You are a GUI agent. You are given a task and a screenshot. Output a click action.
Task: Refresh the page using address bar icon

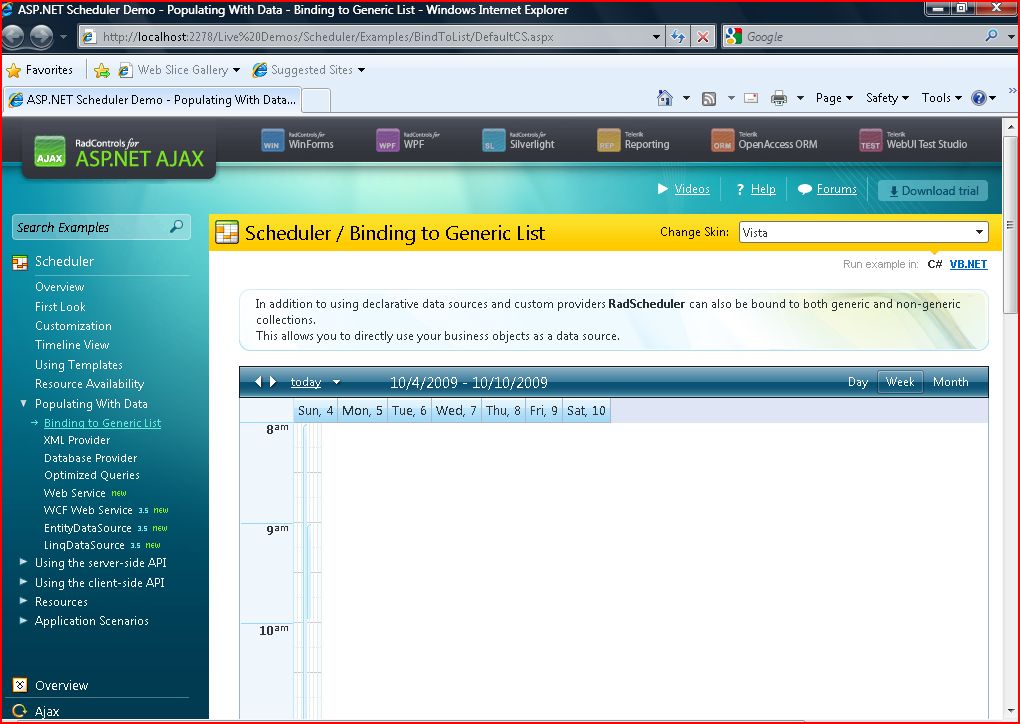pyautogui.click(x=678, y=37)
